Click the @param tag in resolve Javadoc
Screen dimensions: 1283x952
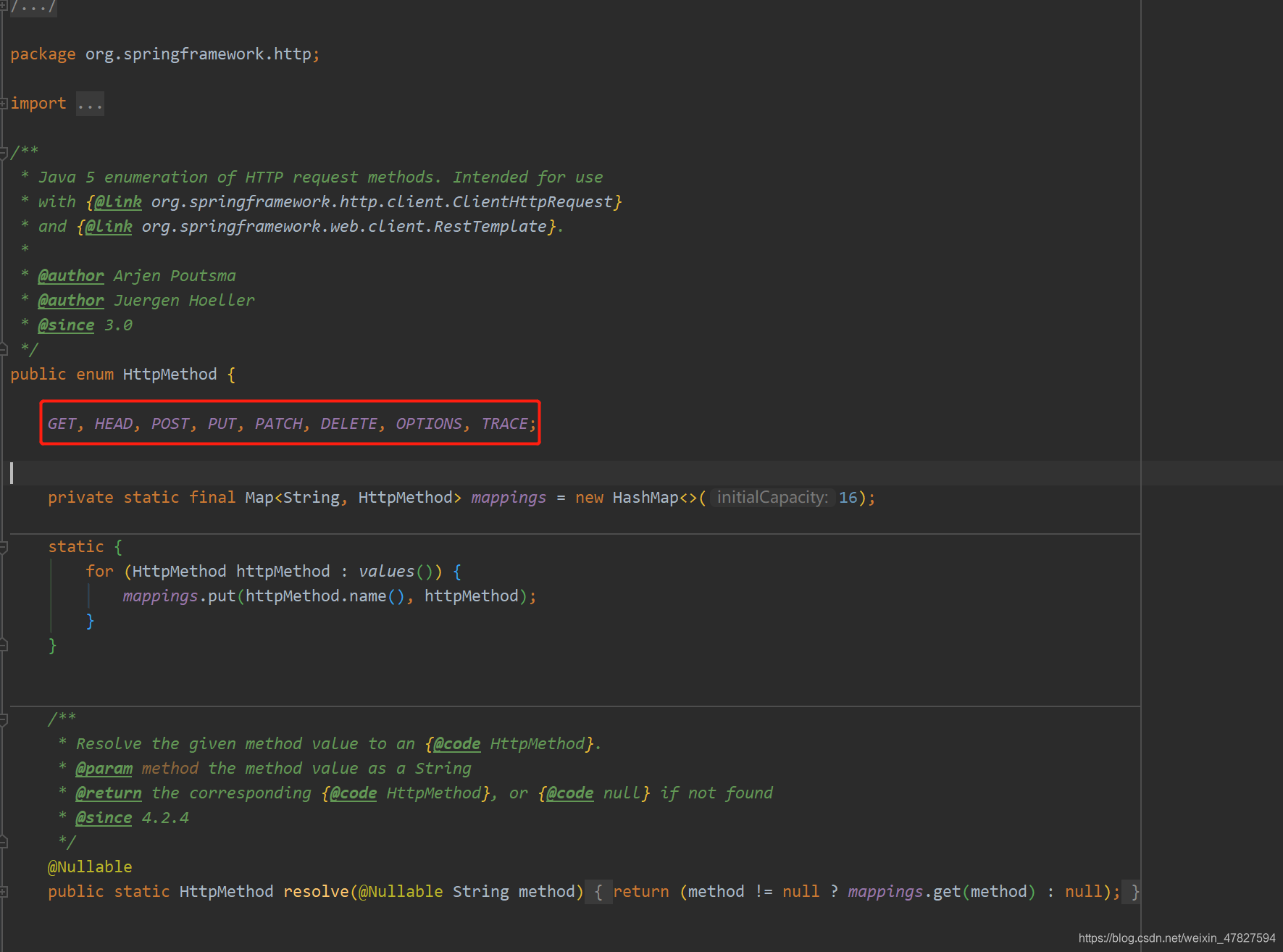[104, 769]
